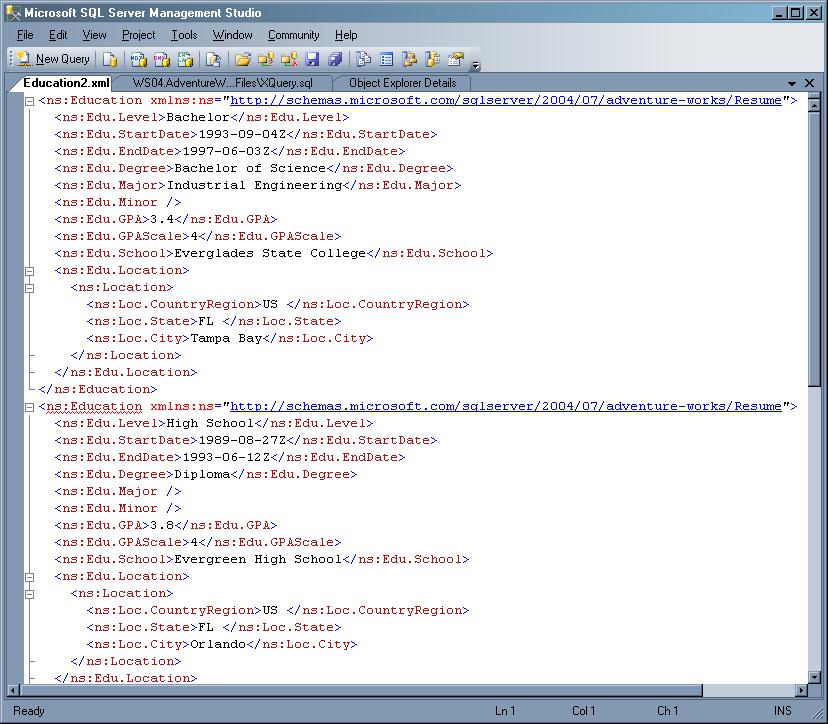
Task: Click the 'Ln 1' status bar entry
Action: point(504,711)
